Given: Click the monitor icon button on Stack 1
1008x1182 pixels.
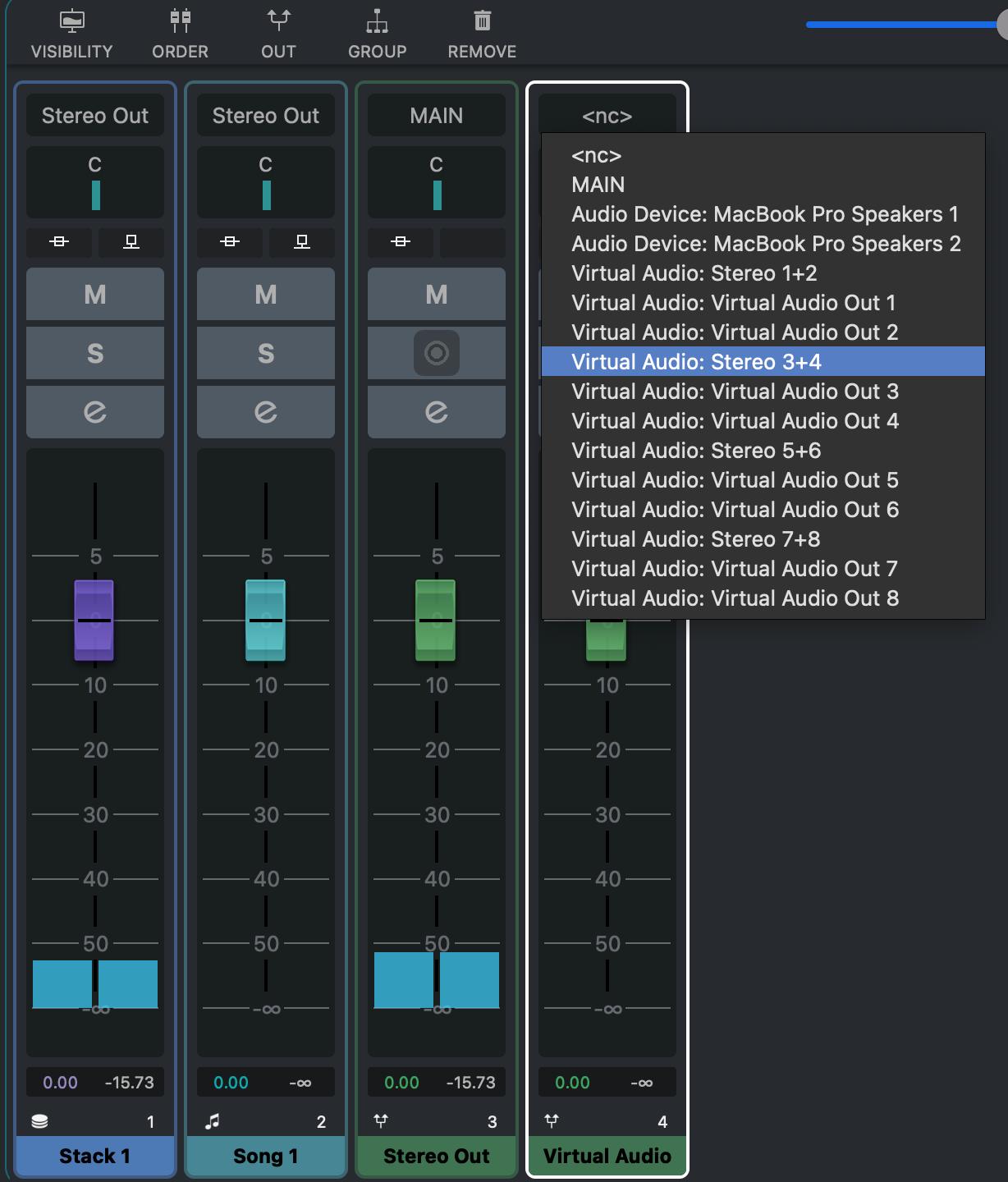Looking at the screenshot, I should pos(131,242).
